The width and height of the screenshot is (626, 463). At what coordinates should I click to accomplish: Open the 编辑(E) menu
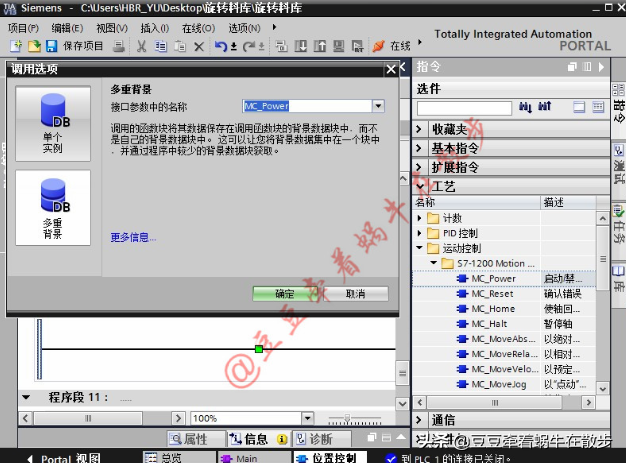click(67, 28)
